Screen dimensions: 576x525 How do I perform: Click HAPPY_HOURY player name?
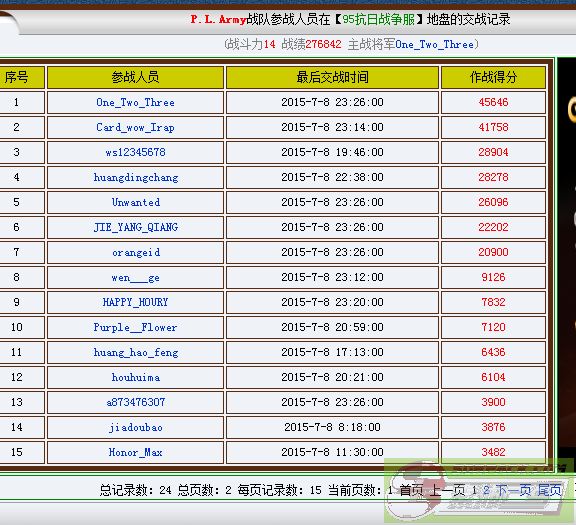pyautogui.click(x=135, y=302)
